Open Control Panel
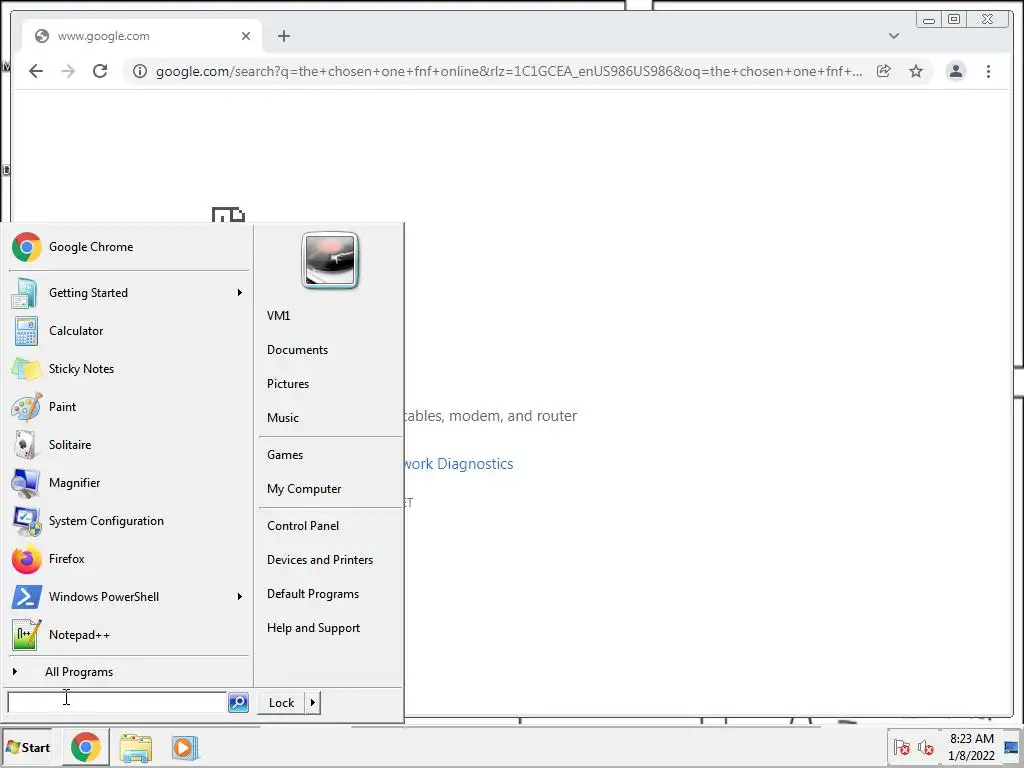Screen dimensions: 1024x768 (x=303, y=526)
